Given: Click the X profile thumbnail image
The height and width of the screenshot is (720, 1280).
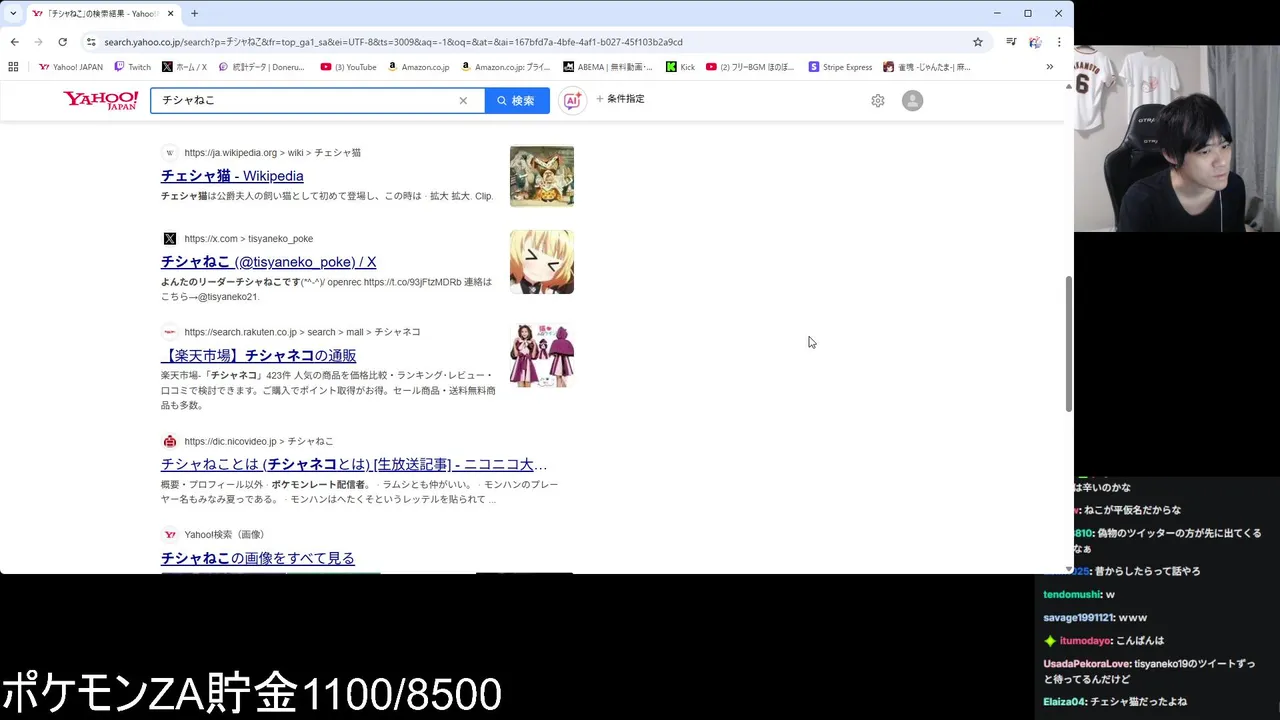Looking at the screenshot, I should pos(542,262).
